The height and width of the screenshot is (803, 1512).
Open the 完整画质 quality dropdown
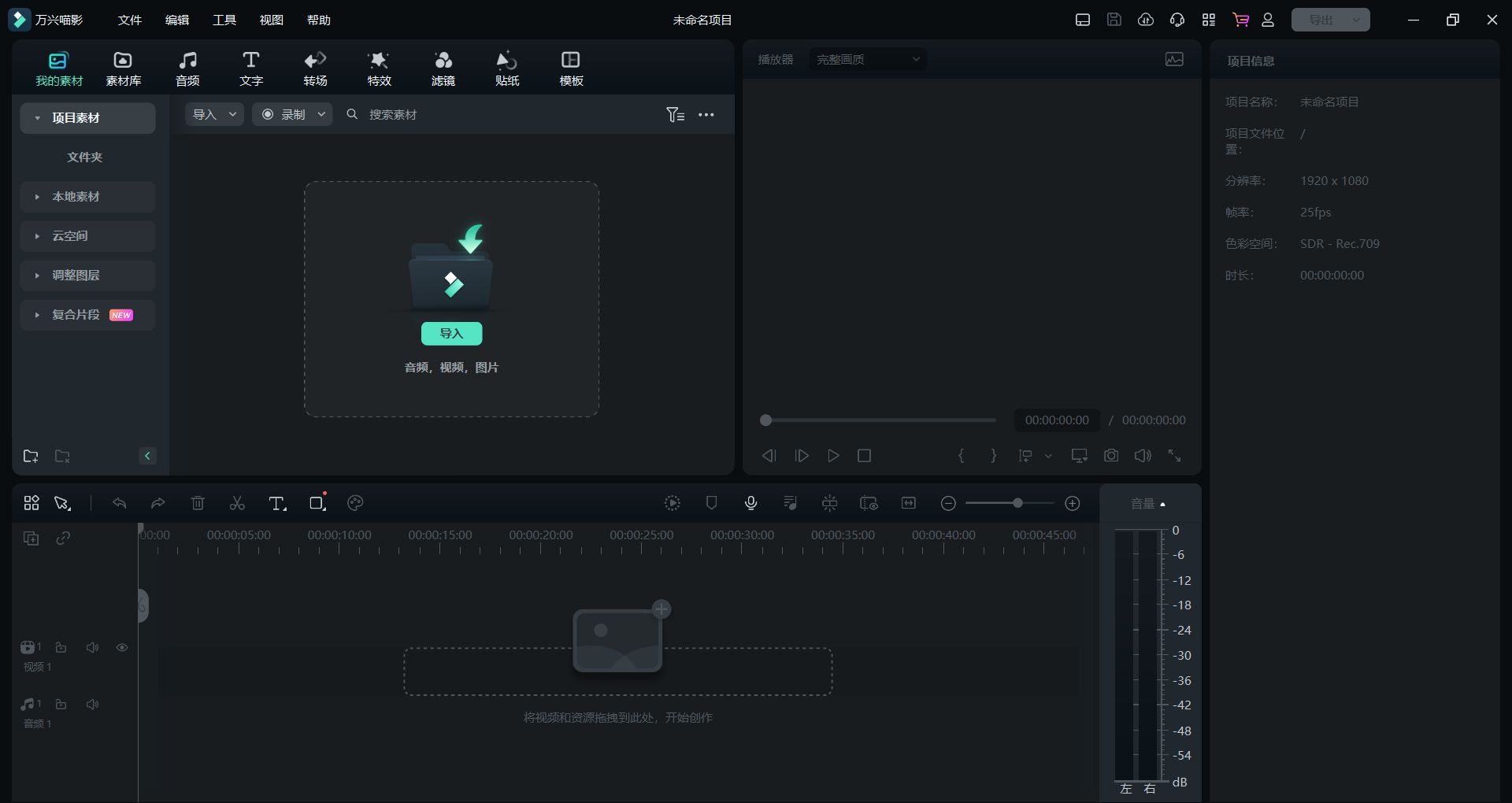pos(867,60)
